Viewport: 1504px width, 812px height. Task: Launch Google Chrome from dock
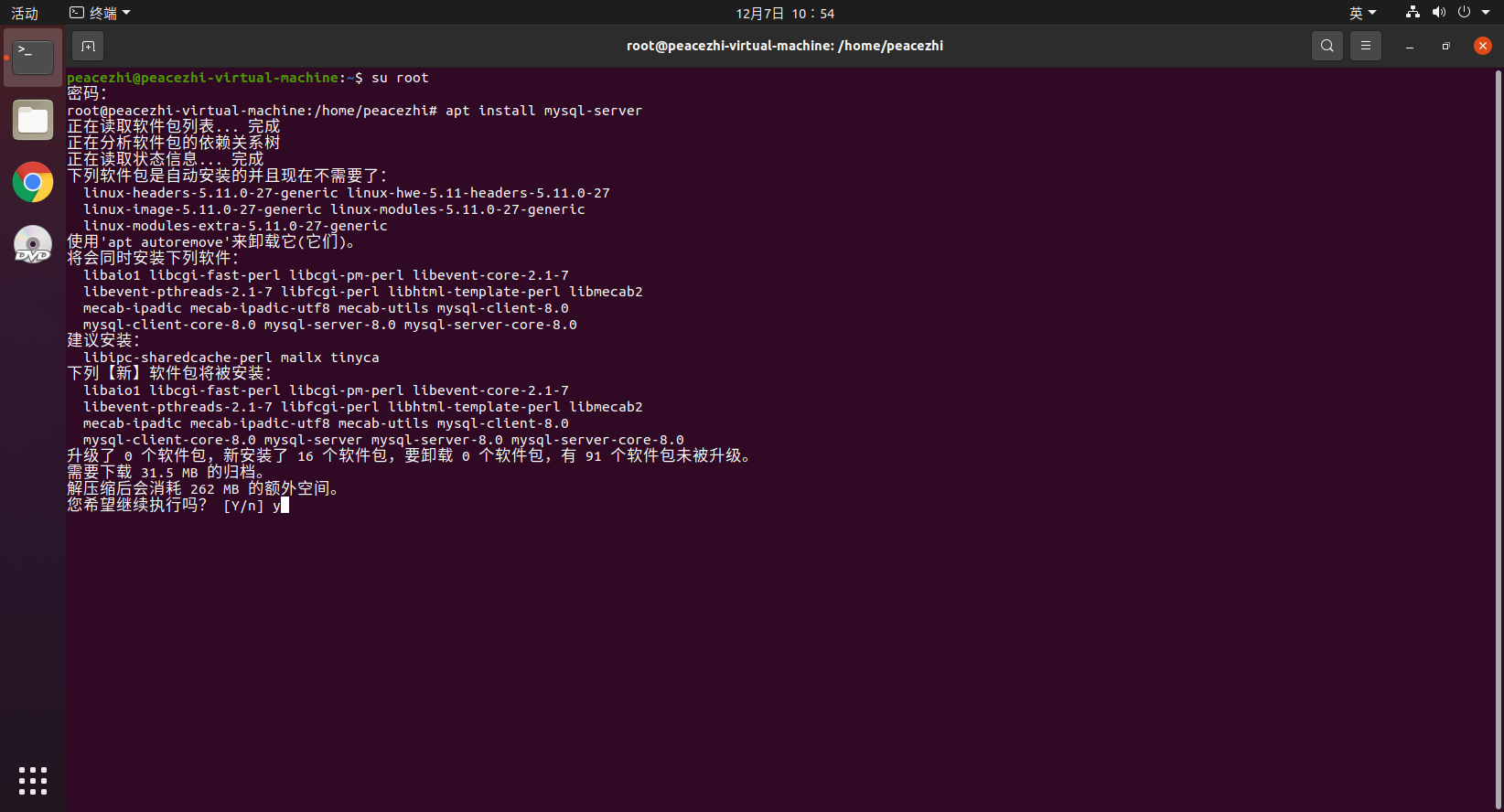click(33, 183)
